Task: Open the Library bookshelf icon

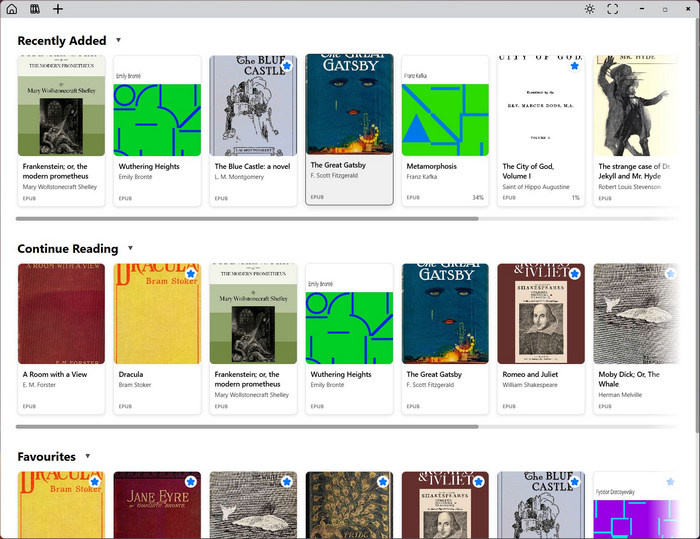Action: (x=35, y=9)
